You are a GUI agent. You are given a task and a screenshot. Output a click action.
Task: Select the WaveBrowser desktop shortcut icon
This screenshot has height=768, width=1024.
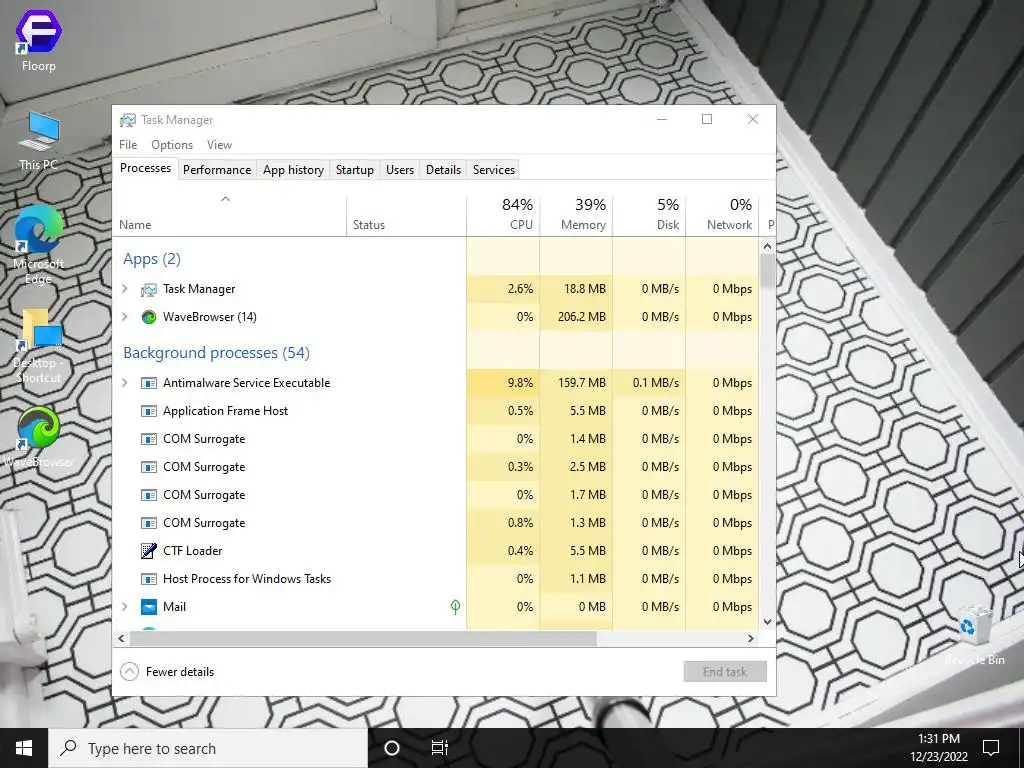coord(39,438)
